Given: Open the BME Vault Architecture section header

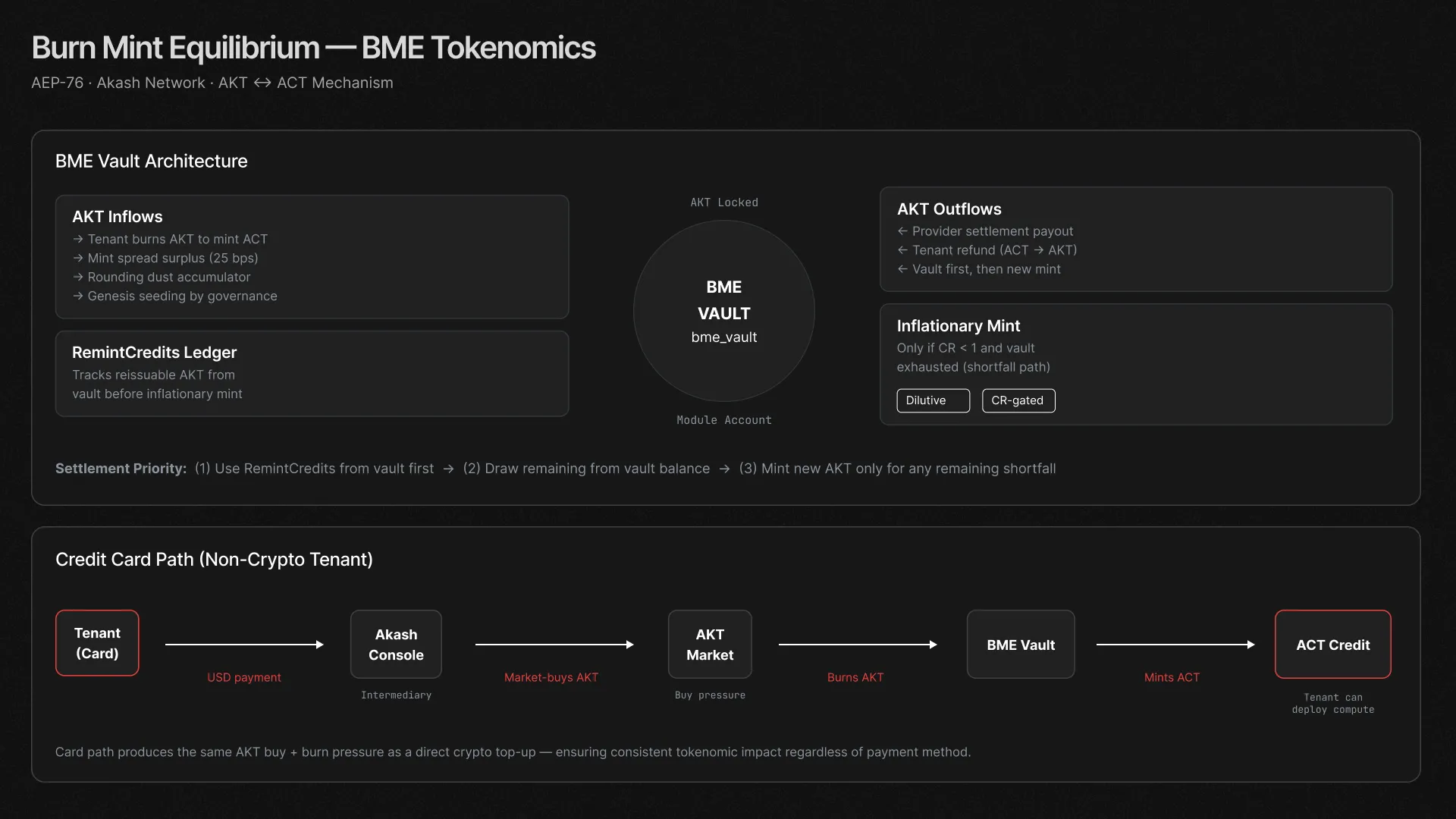Looking at the screenshot, I should (151, 161).
